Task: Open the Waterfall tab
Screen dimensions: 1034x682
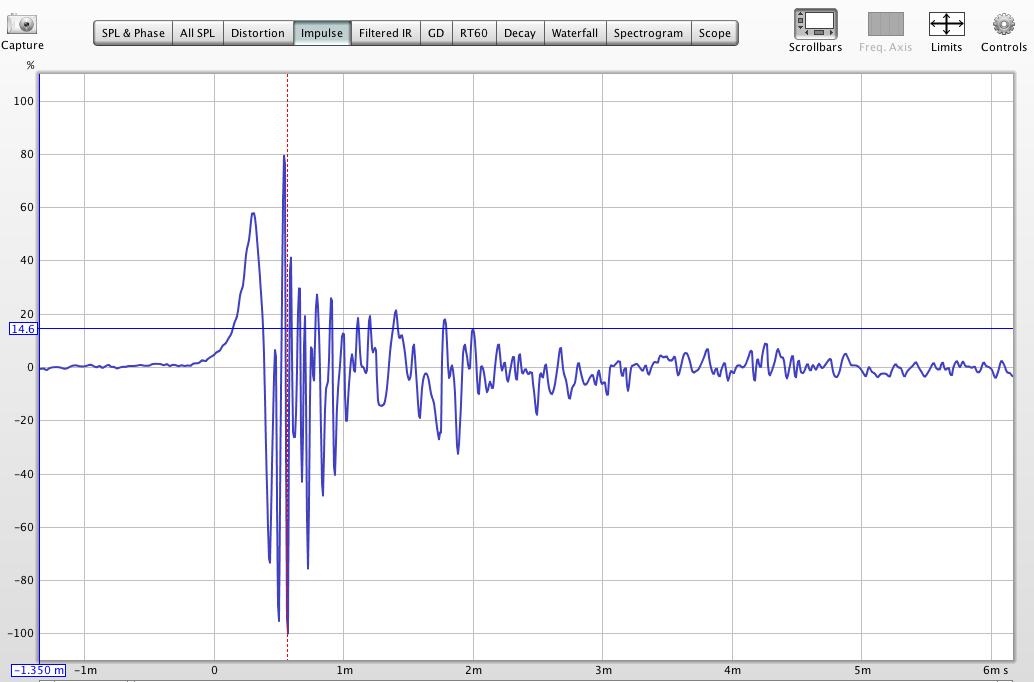Action: coord(575,33)
